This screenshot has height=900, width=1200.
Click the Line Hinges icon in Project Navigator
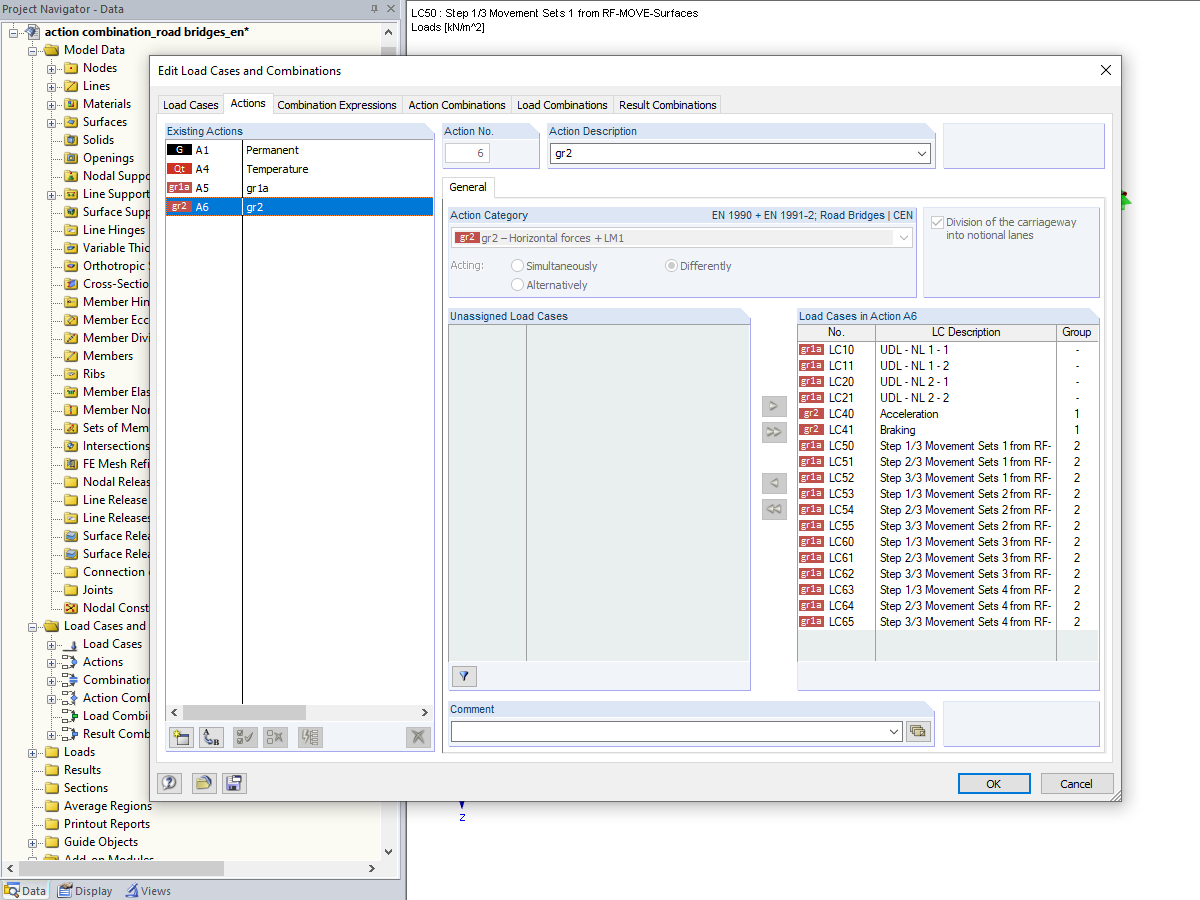tap(71, 230)
